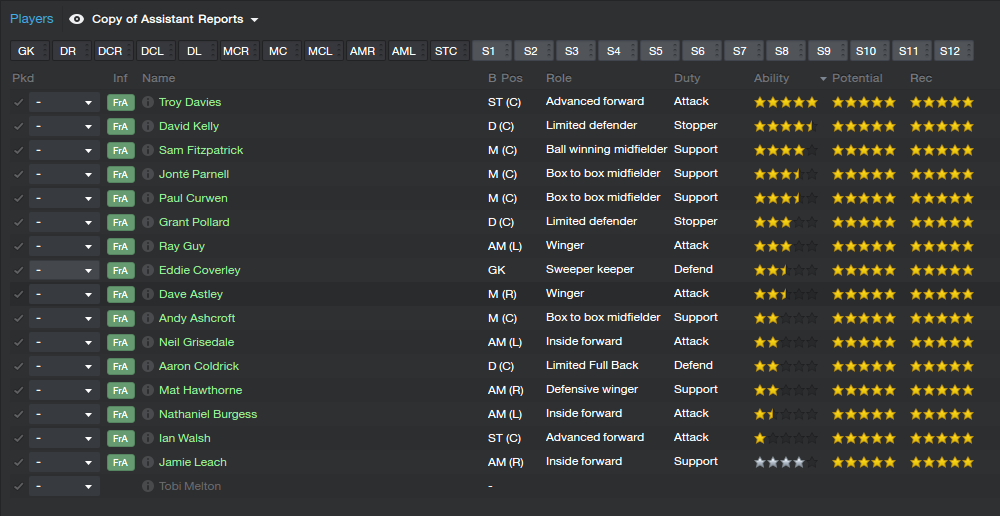Screen dimensions: 1000x516
Task: Open position dropdown for Troy Davies
Action: (x=64, y=103)
